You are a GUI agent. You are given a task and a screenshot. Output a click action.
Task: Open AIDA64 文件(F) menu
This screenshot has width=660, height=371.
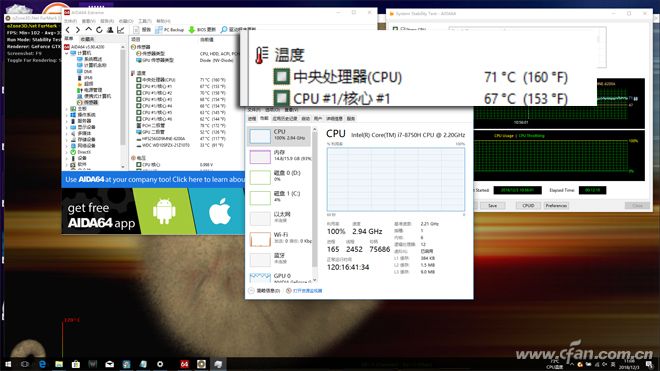tap(70, 21)
